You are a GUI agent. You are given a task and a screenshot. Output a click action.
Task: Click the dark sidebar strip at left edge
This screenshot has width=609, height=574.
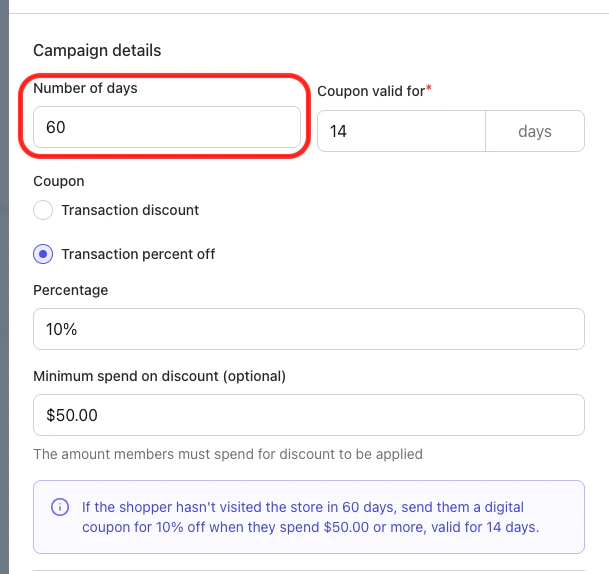click(x=4, y=300)
